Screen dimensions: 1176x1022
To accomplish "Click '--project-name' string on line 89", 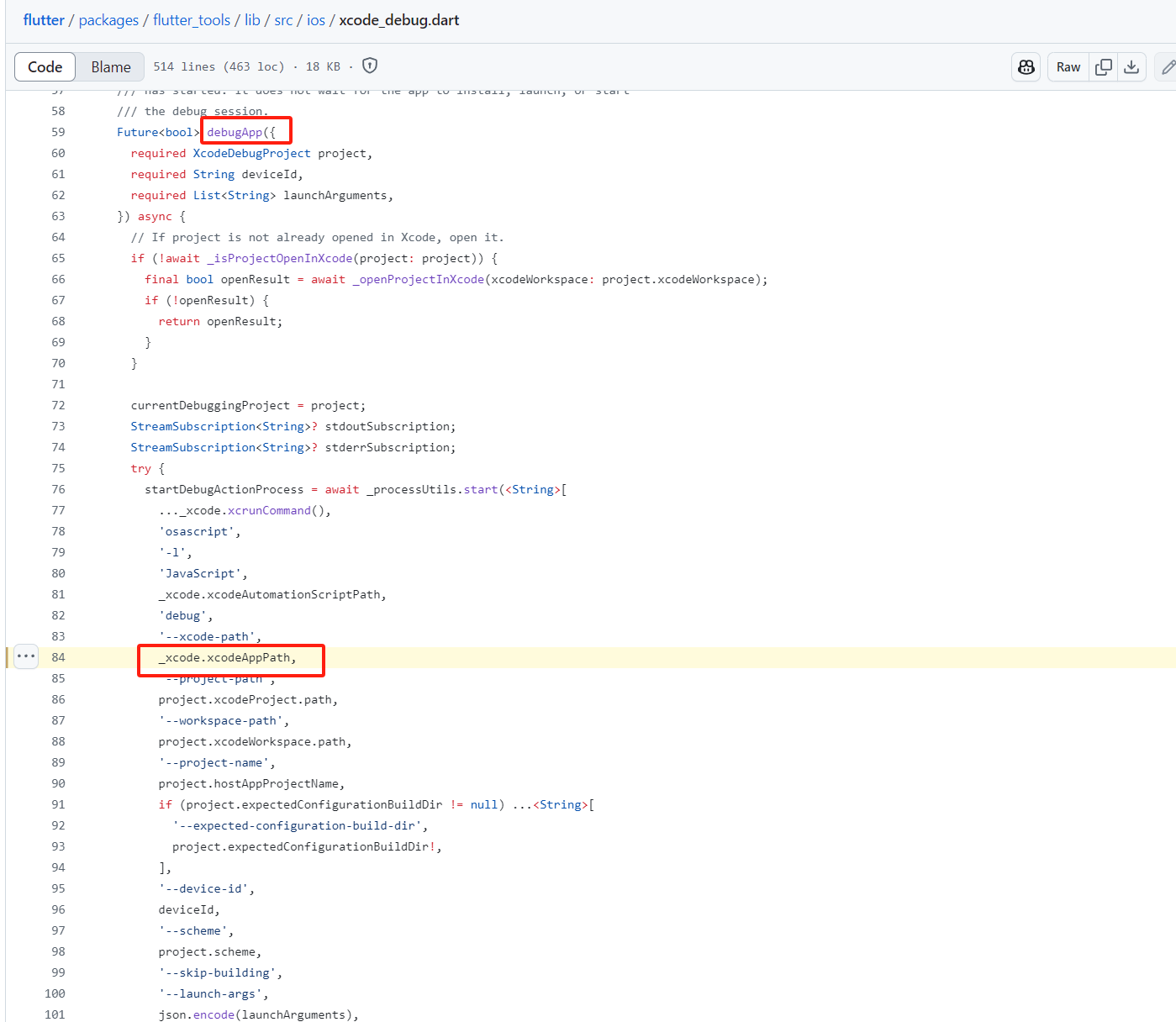I will pyautogui.click(x=214, y=762).
